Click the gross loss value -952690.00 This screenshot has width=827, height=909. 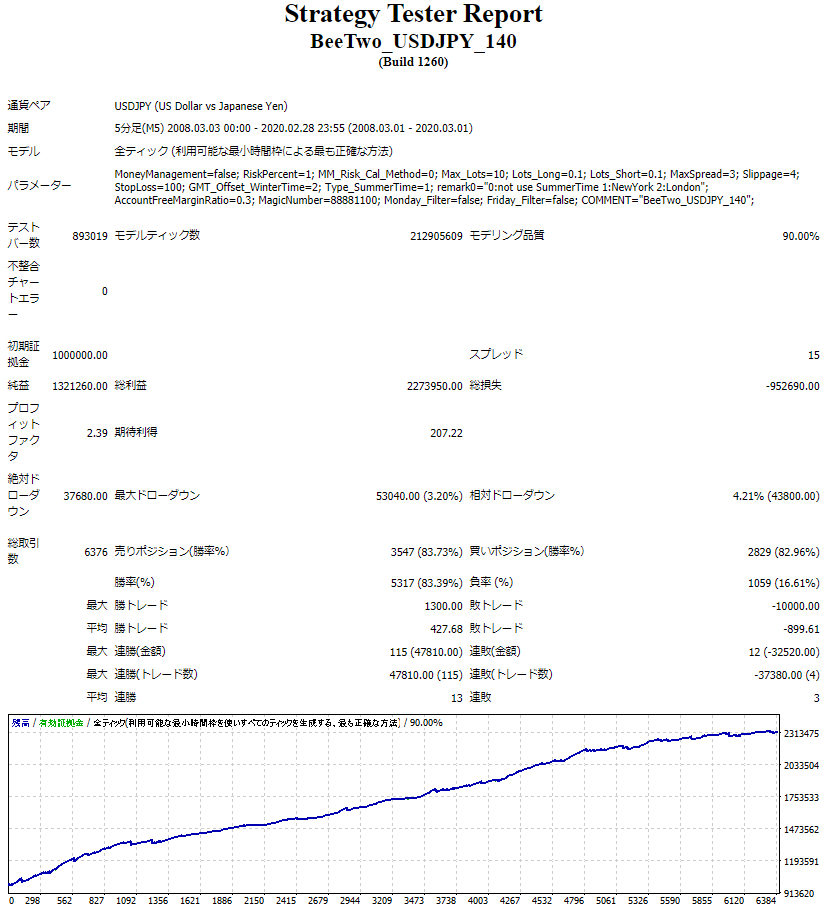click(x=792, y=386)
